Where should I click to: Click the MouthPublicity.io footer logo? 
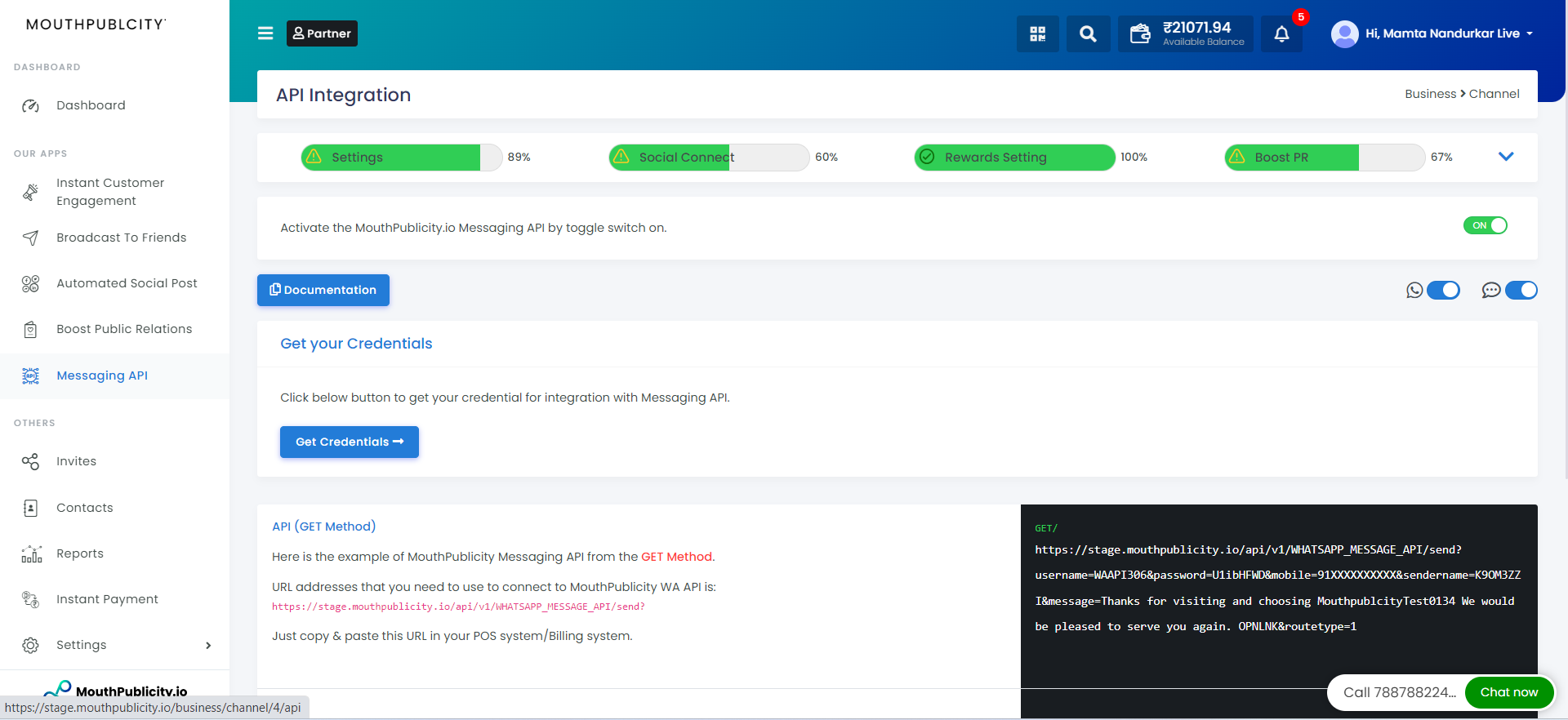[115, 690]
